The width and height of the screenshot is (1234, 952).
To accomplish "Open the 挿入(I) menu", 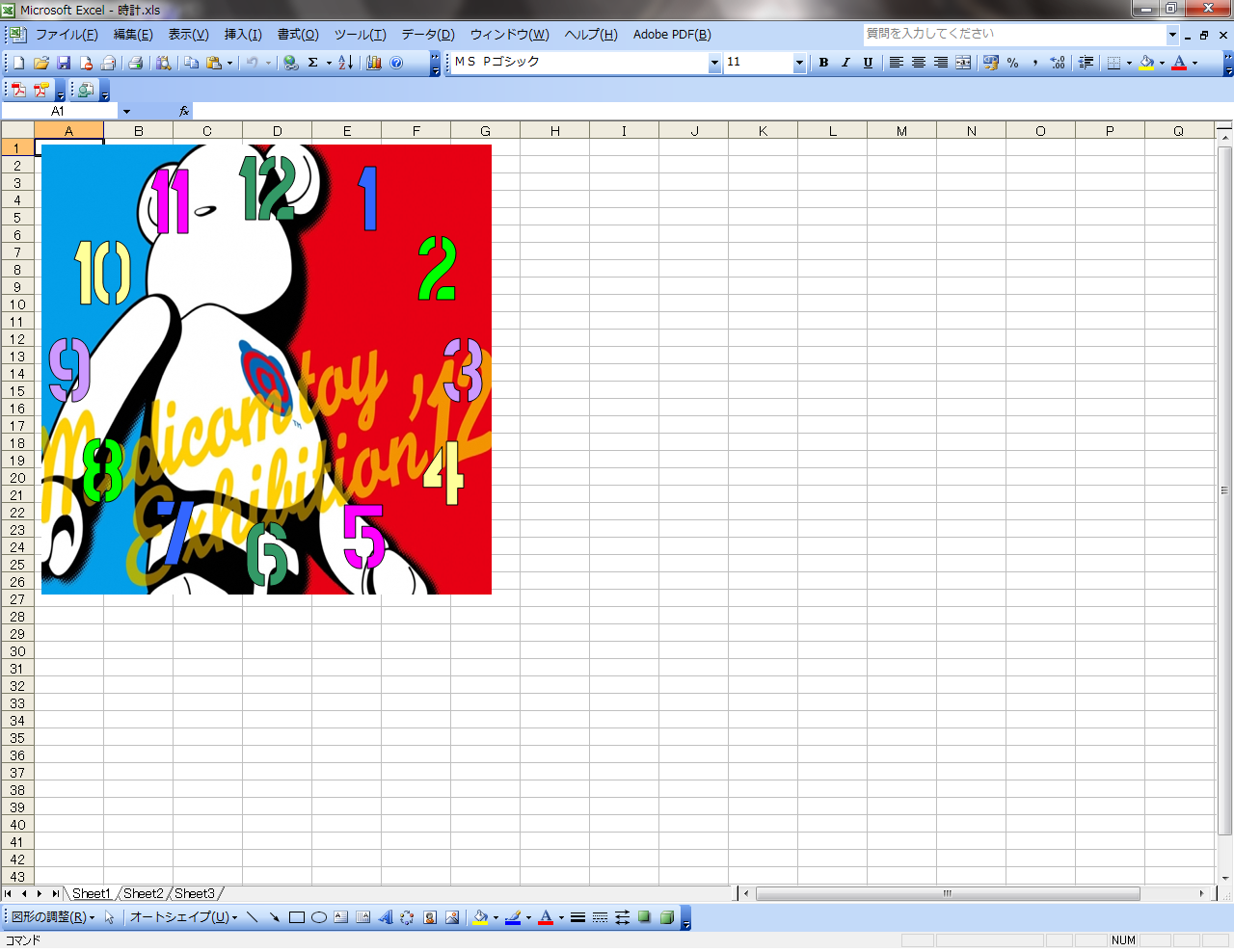I will (x=243, y=35).
